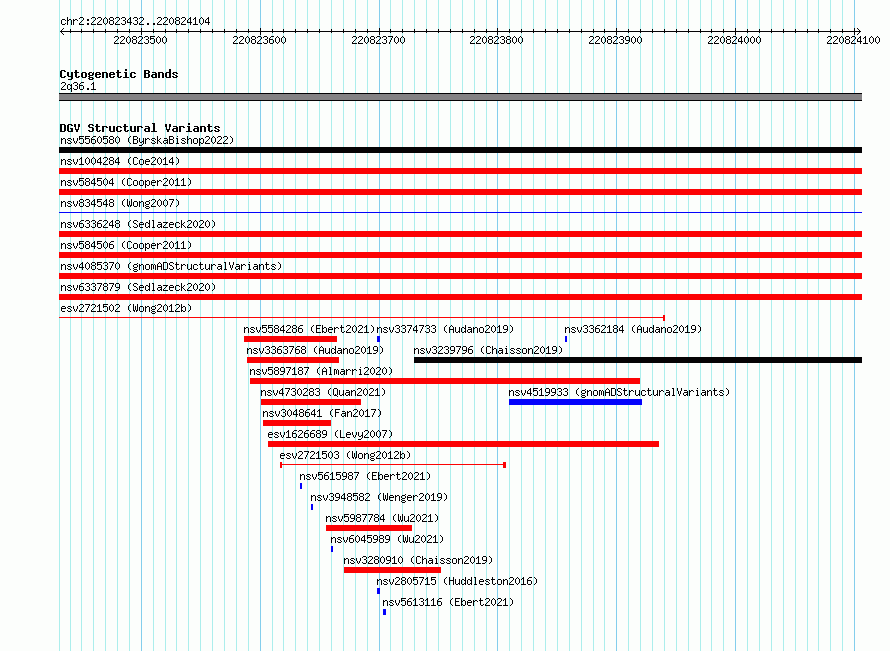Image resolution: width=890 pixels, height=651 pixels.
Task: Open the nsv5613116 (Ebert2021) label
Action: point(448,602)
